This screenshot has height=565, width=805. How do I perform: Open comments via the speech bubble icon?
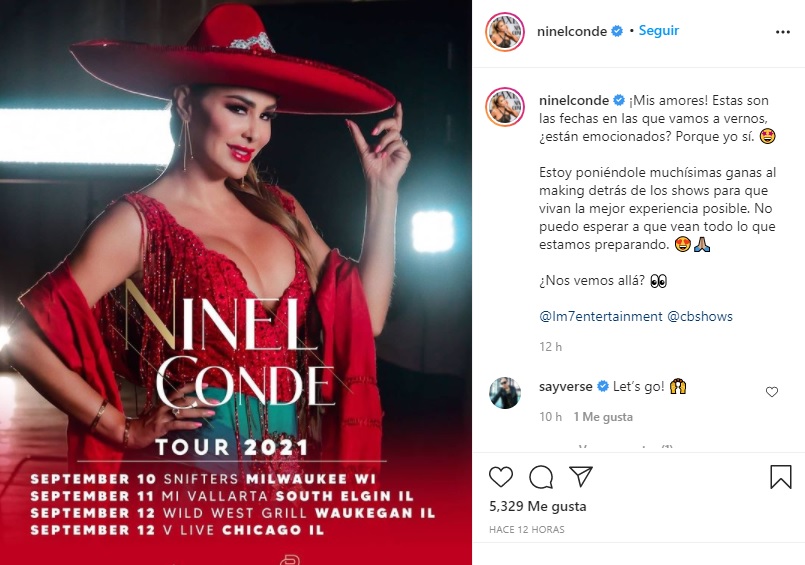coord(541,477)
